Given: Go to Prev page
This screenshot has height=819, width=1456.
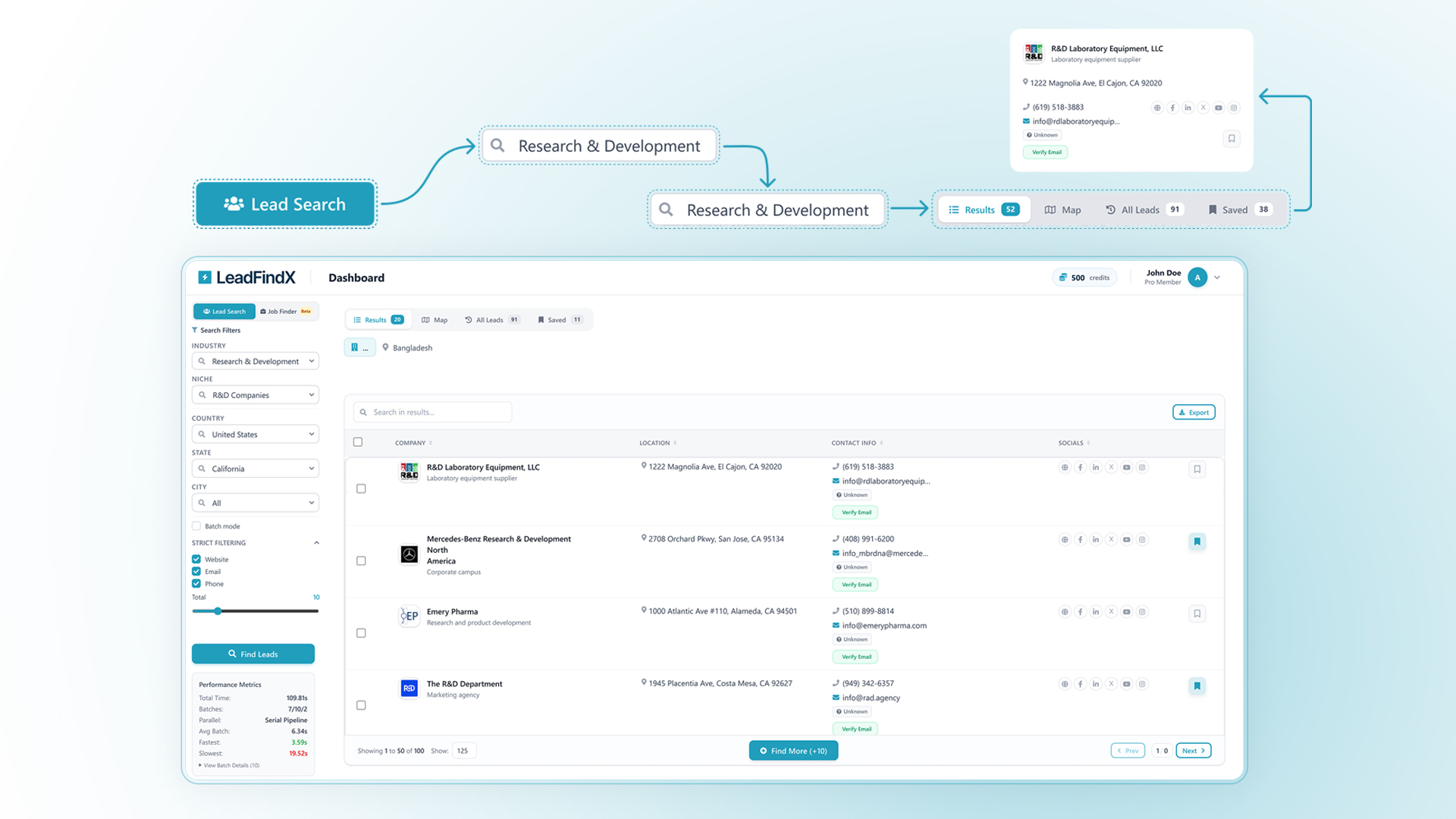Looking at the screenshot, I should pos(1128,751).
